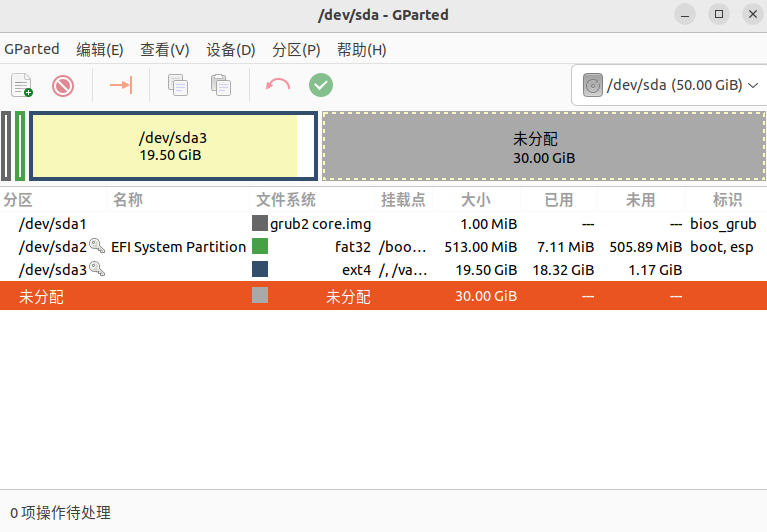This screenshot has width=767, height=532.
Task: Open the 帮助(H) menu
Action: tap(361, 49)
